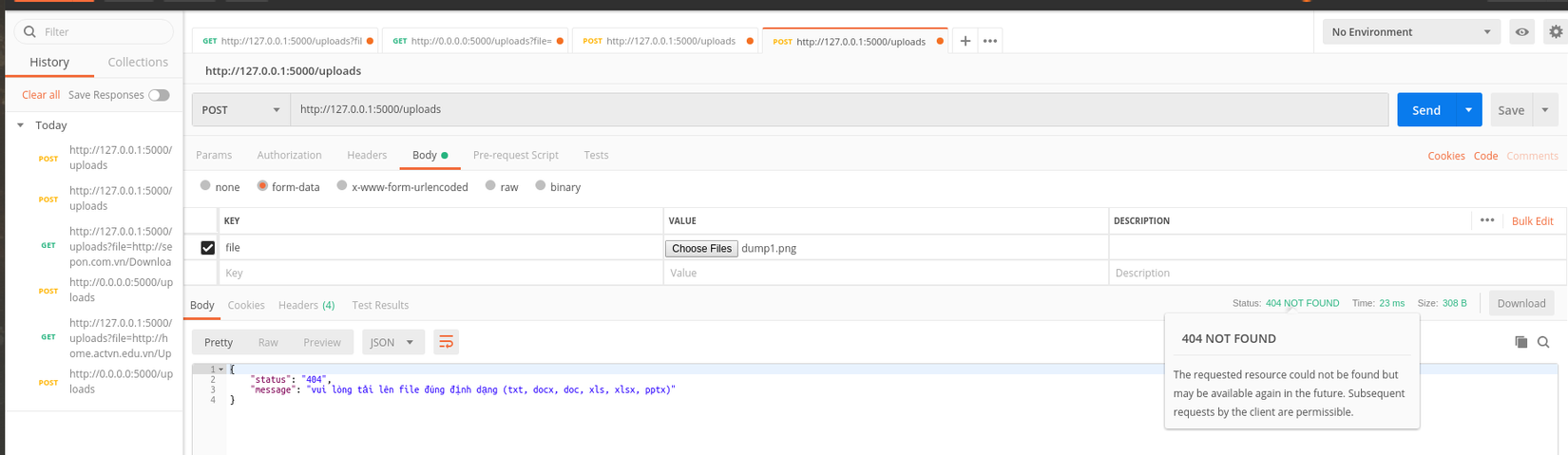Click the Choose Files button
This screenshot has width=1568, height=455.
click(x=701, y=248)
